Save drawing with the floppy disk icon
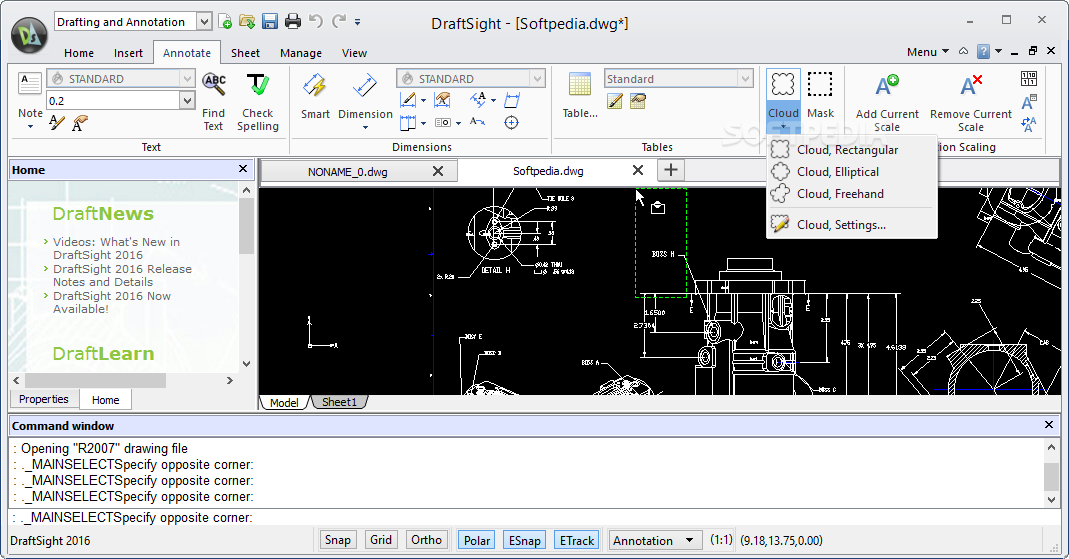 coord(270,22)
